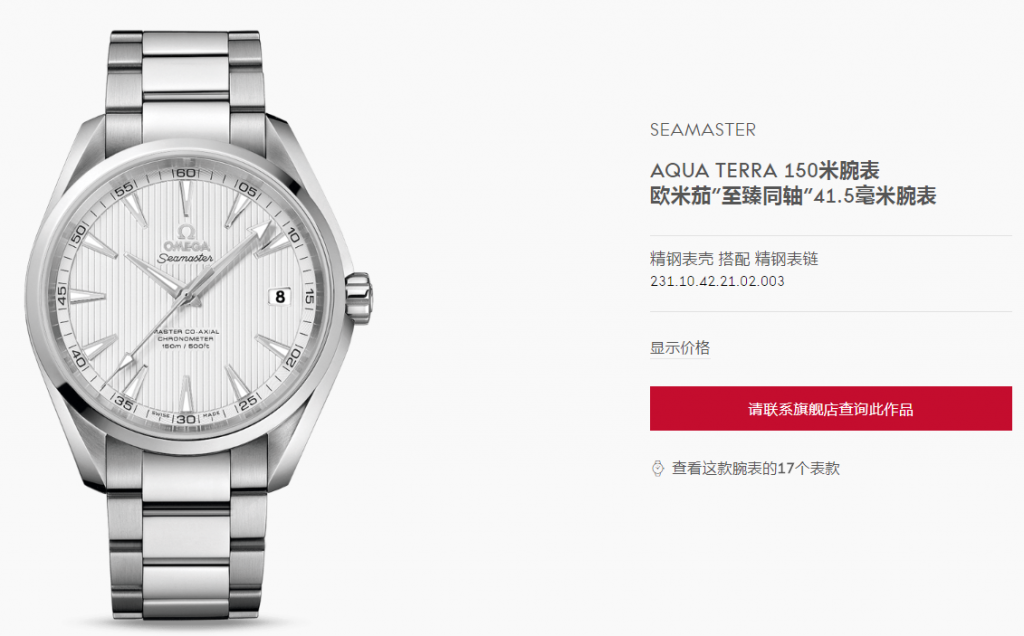Open the 显示价格 link

point(679,347)
